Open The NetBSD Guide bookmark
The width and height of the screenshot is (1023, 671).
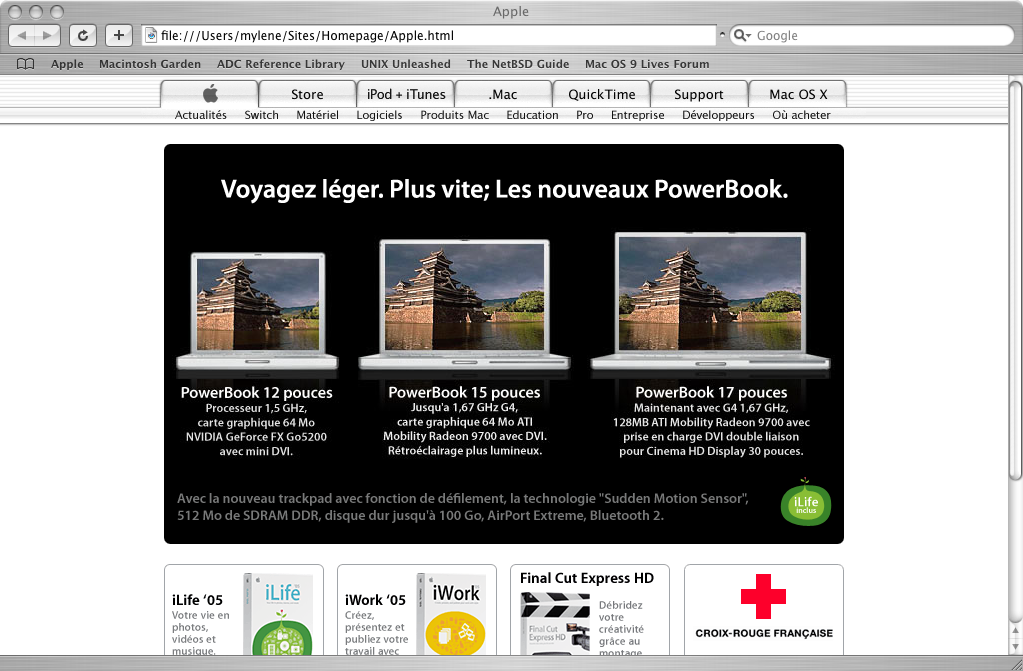518,64
